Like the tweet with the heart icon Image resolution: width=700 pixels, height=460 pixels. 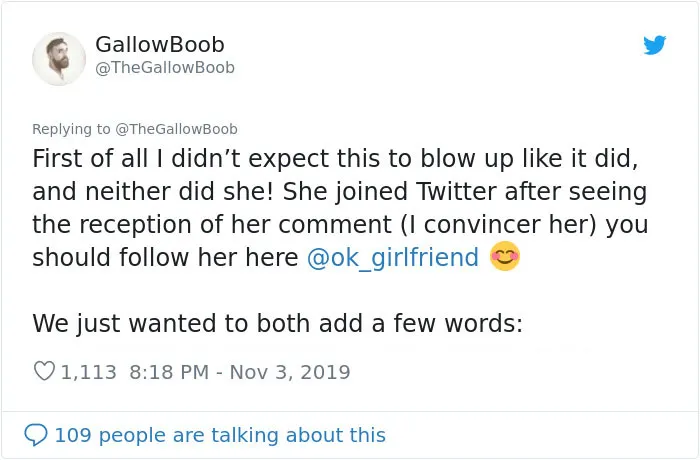click(x=44, y=371)
